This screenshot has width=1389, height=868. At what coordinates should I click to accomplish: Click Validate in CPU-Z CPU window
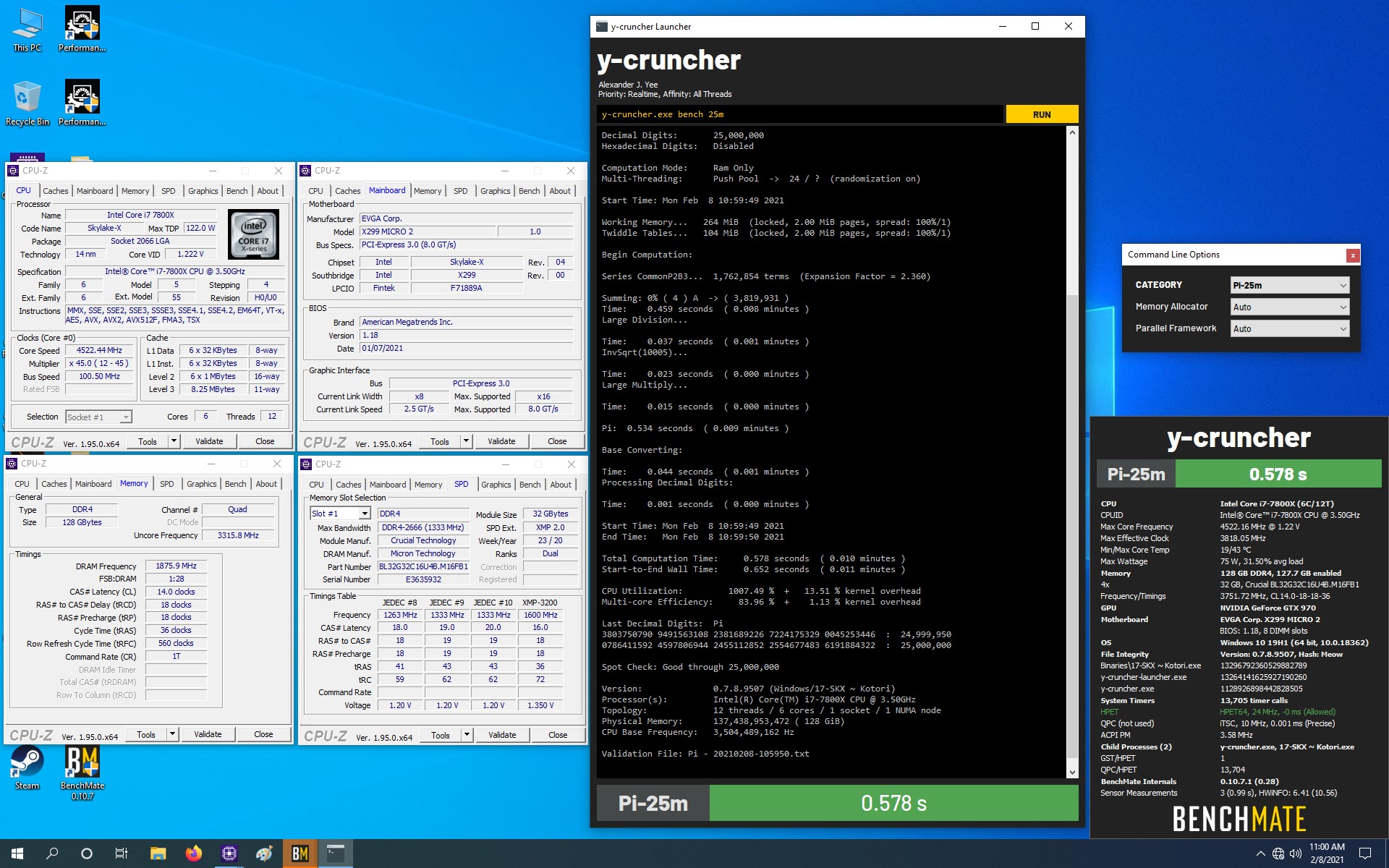[x=209, y=441]
